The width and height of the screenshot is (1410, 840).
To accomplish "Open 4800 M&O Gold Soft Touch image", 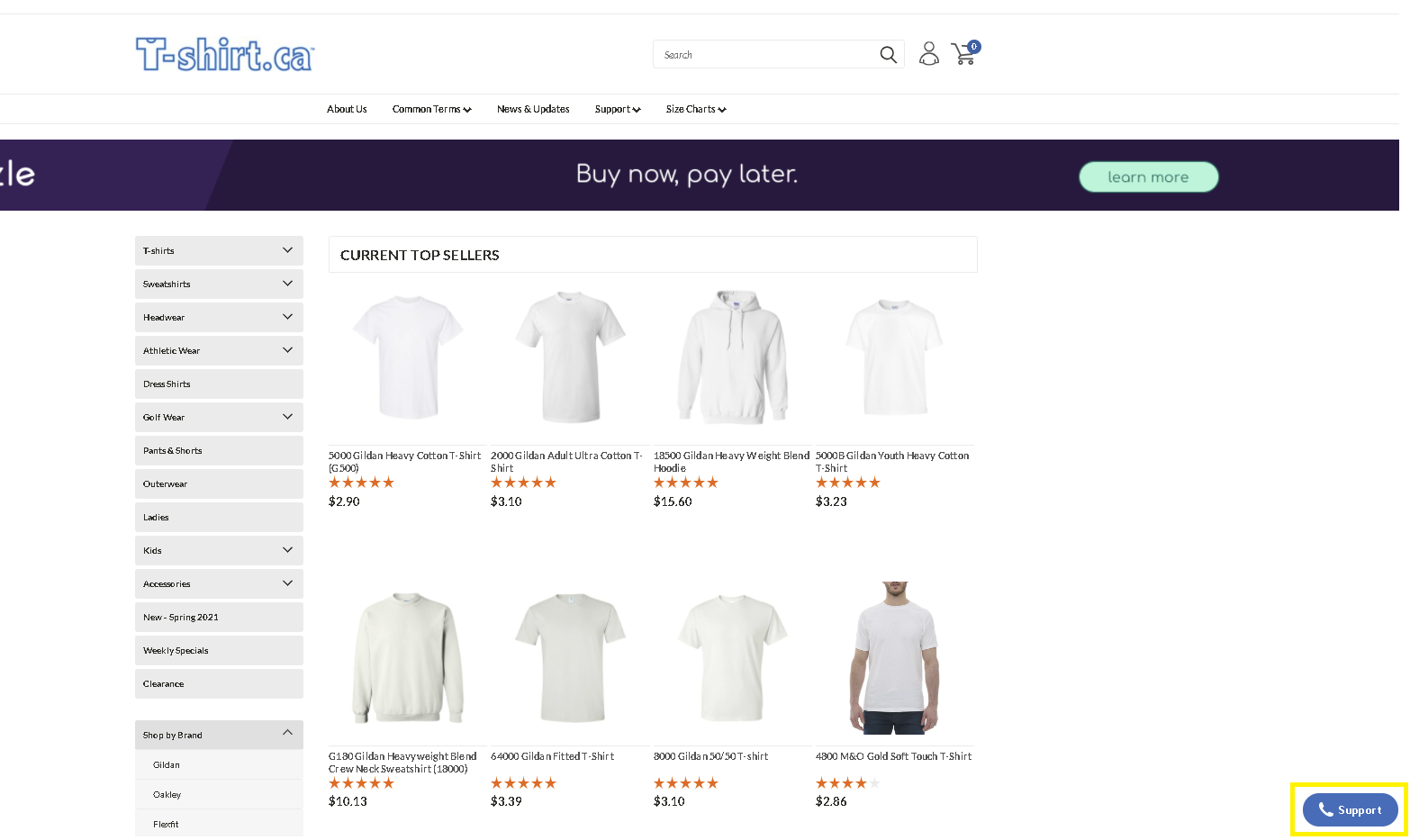I will (x=894, y=657).
